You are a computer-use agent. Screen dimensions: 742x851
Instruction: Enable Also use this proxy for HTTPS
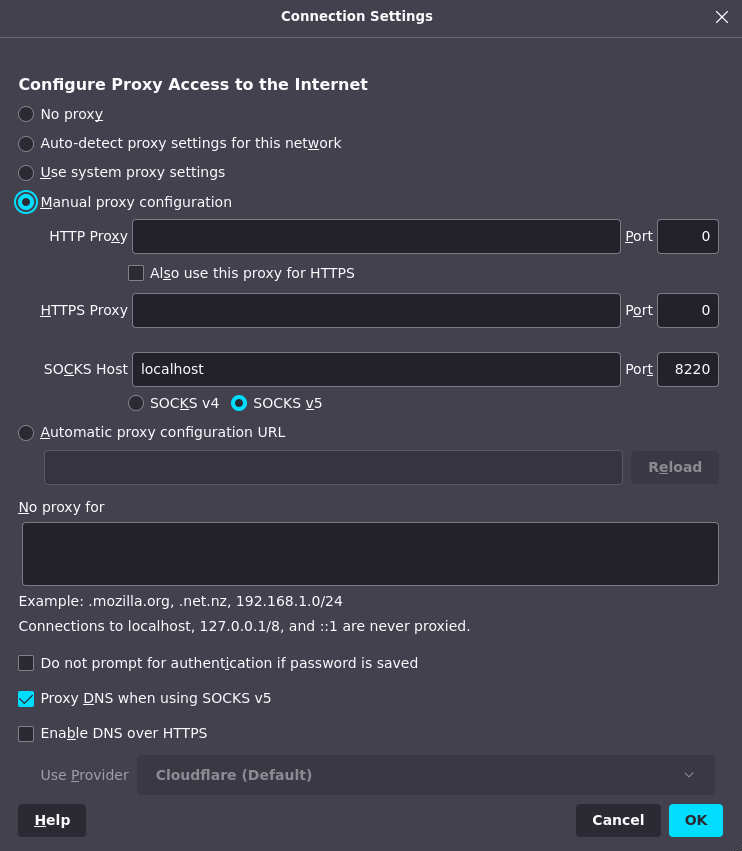pyautogui.click(x=135, y=272)
